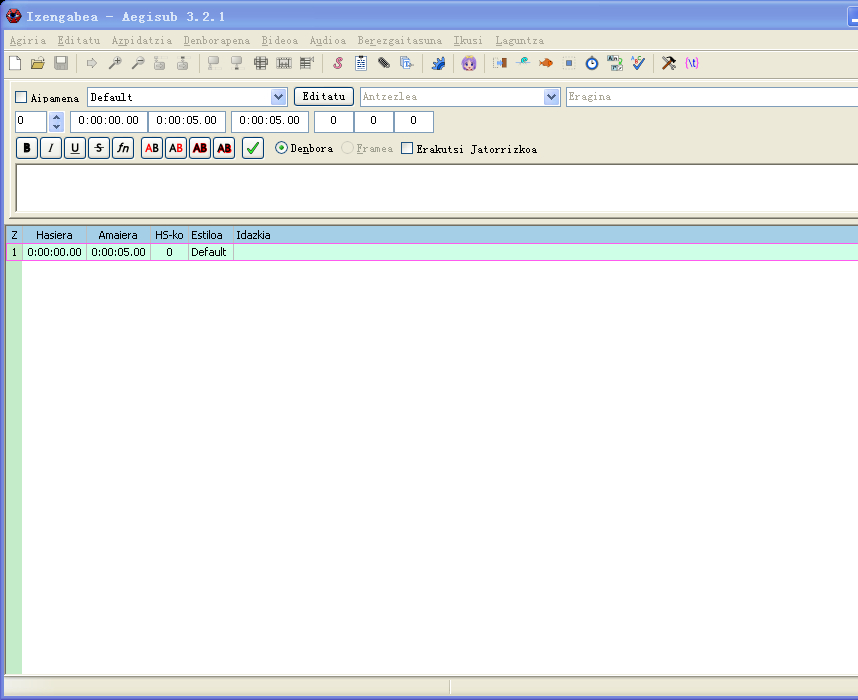The width and height of the screenshot is (858, 700).
Task: Launch ASSDraw via the purple-haired girl icon
Action: (x=469, y=63)
